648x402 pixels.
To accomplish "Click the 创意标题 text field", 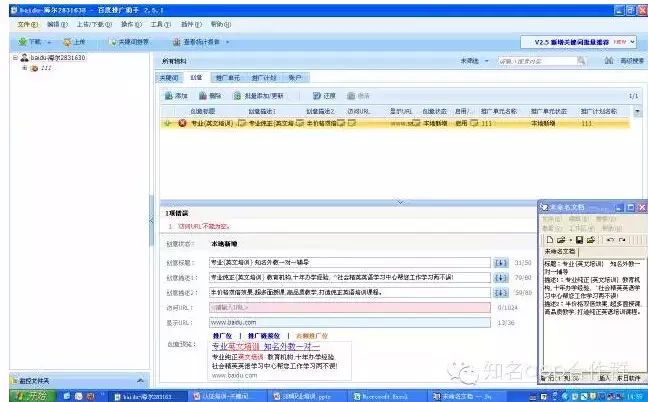I will [x=350, y=263].
